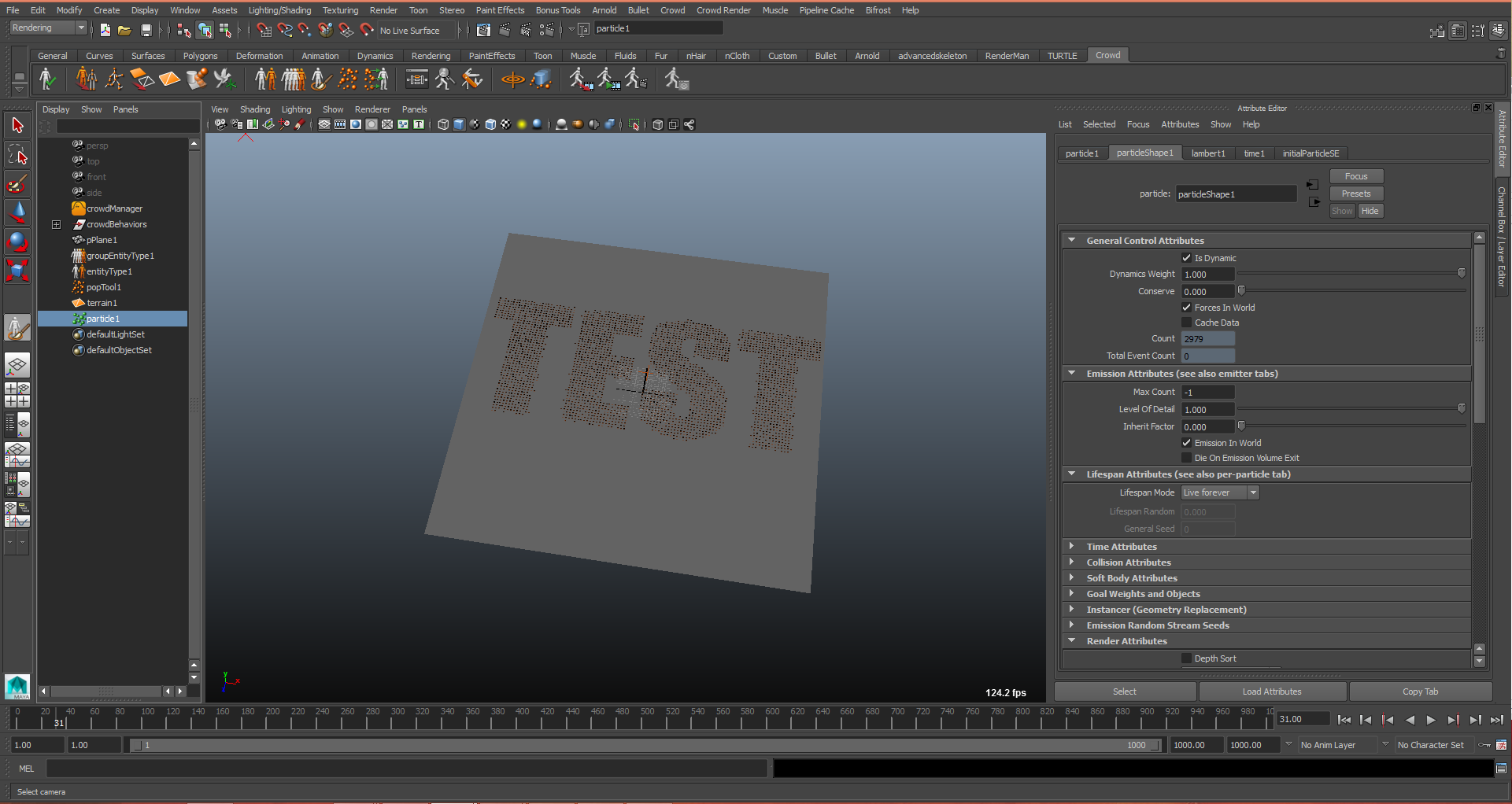Image resolution: width=1512 pixels, height=804 pixels.
Task: Select the Scale tool in toolbox
Action: click(17, 271)
